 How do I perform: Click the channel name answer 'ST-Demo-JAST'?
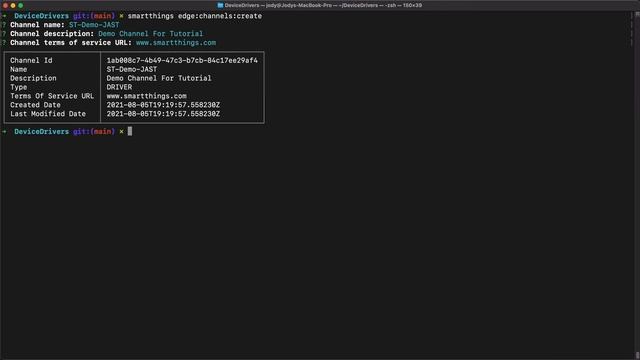pyautogui.click(x=94, y=25)
